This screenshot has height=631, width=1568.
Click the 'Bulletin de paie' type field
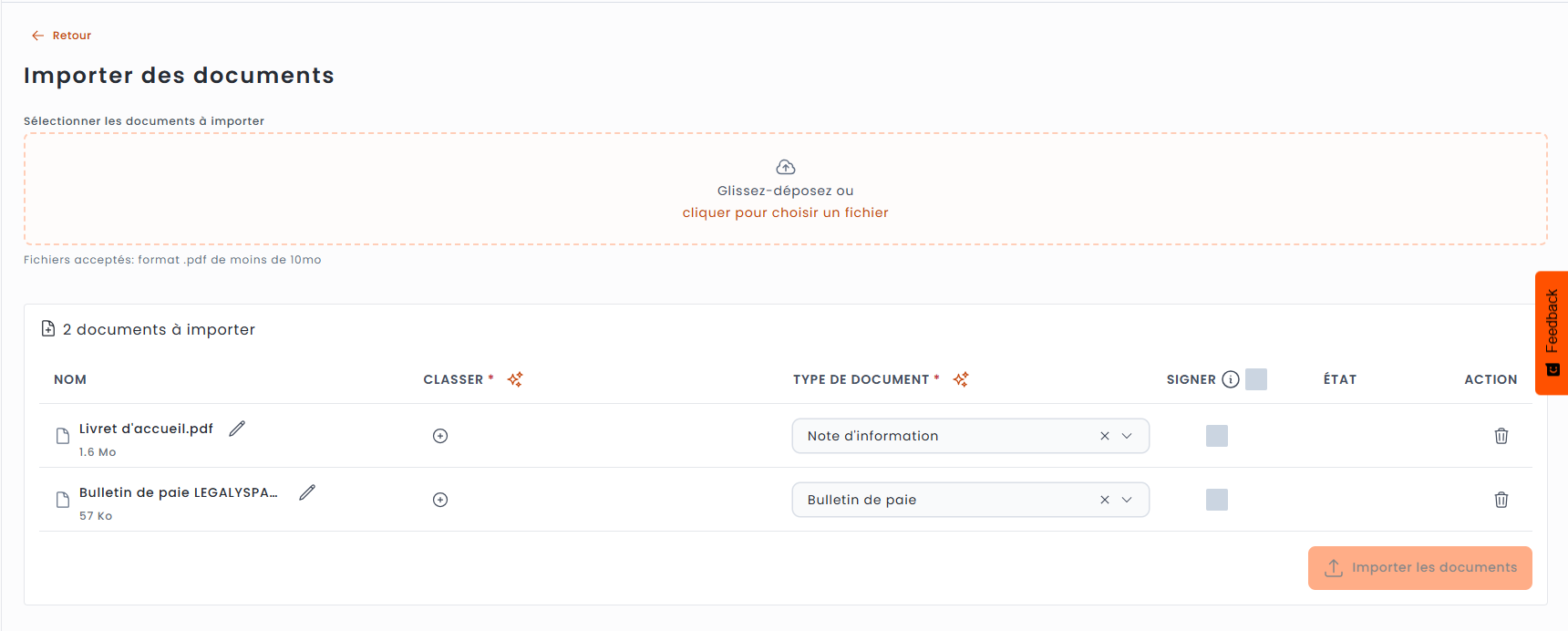[971, 500]
